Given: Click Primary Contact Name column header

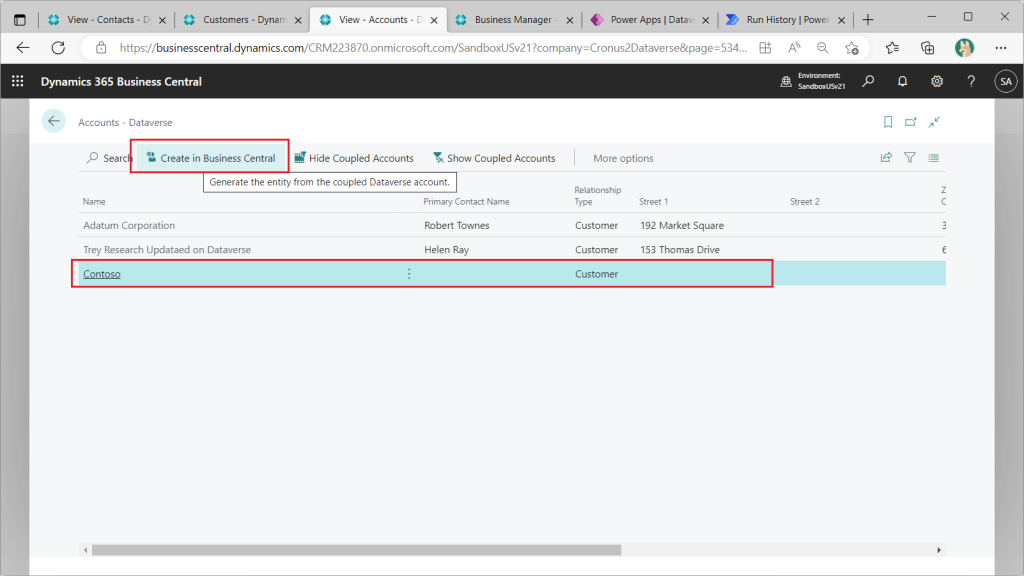Looking at the screenshot, I should tap(466, 202).
